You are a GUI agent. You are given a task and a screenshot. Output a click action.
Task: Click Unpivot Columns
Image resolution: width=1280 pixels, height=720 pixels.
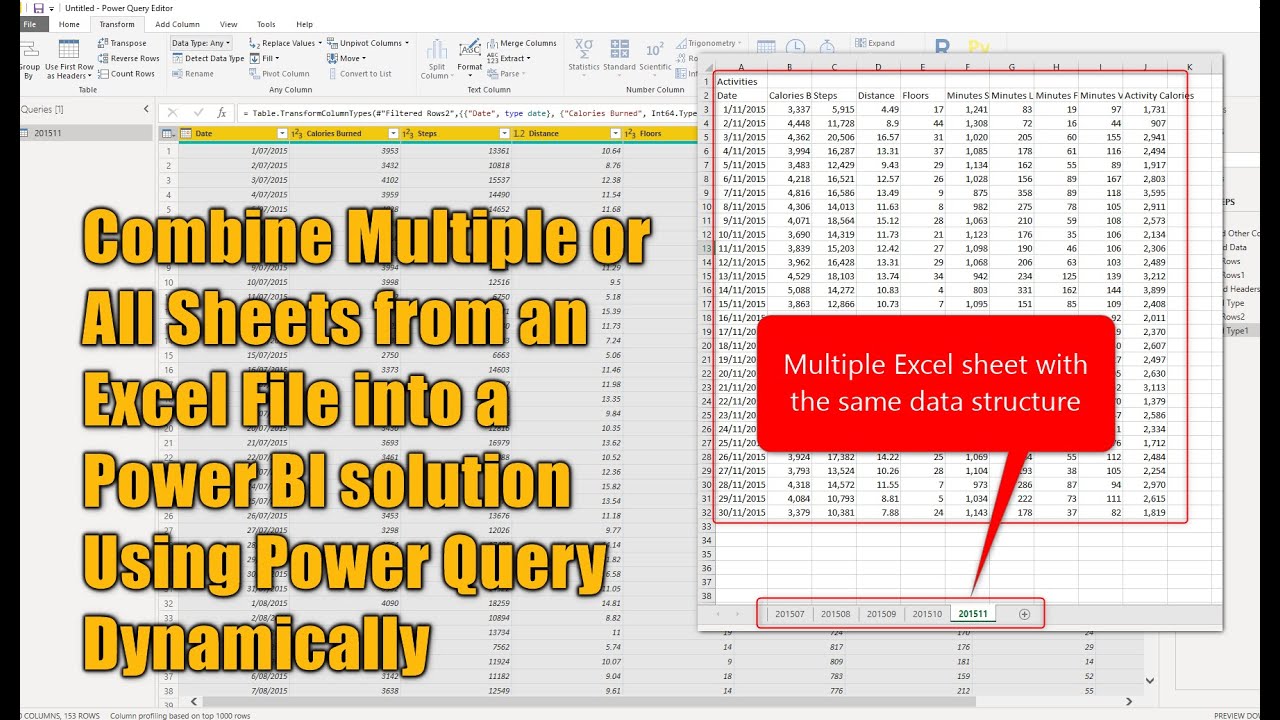pos(368,43)
